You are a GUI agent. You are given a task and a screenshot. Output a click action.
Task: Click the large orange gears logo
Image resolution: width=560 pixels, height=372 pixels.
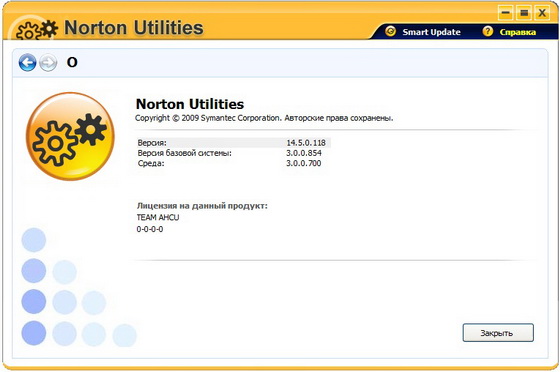[x=70, y=136]
